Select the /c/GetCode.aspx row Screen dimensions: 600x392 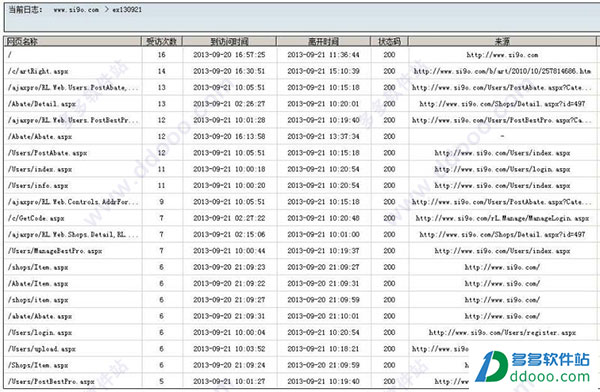tap(300, 218)
